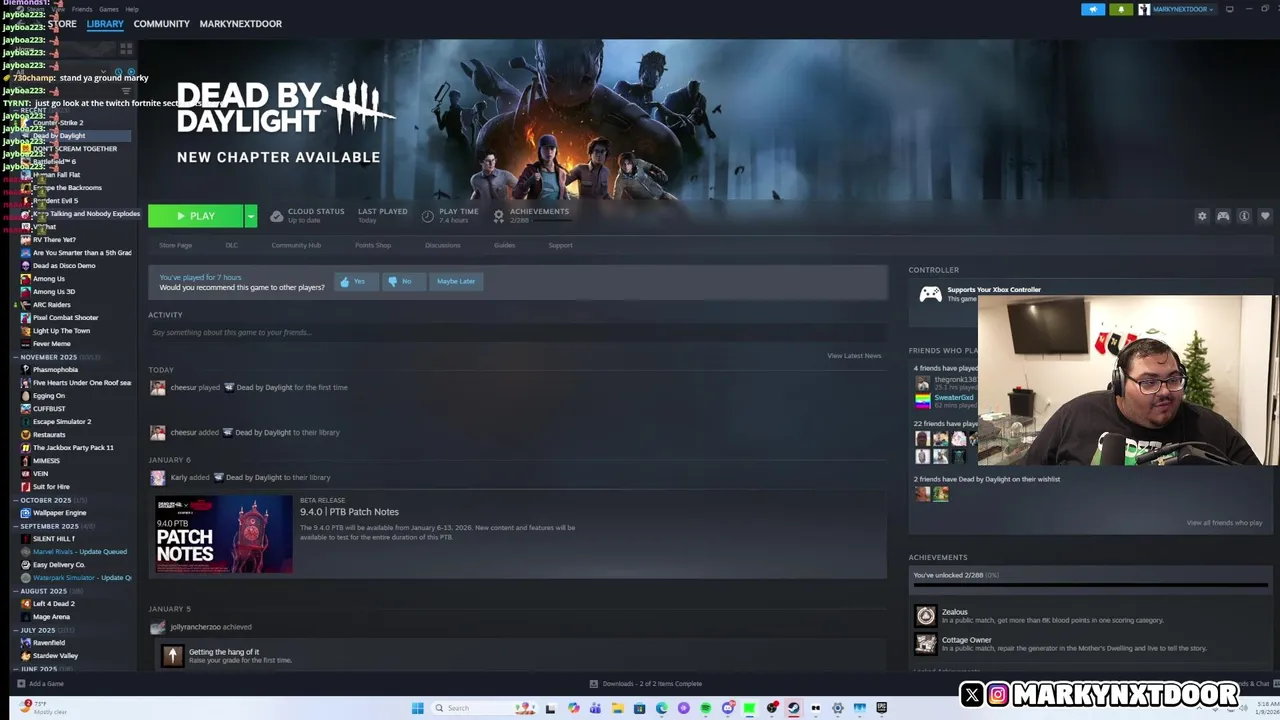This screenshot has width=1280, height=720.
Task: Click the achievements progress bar
Action: coord(1090,586)
